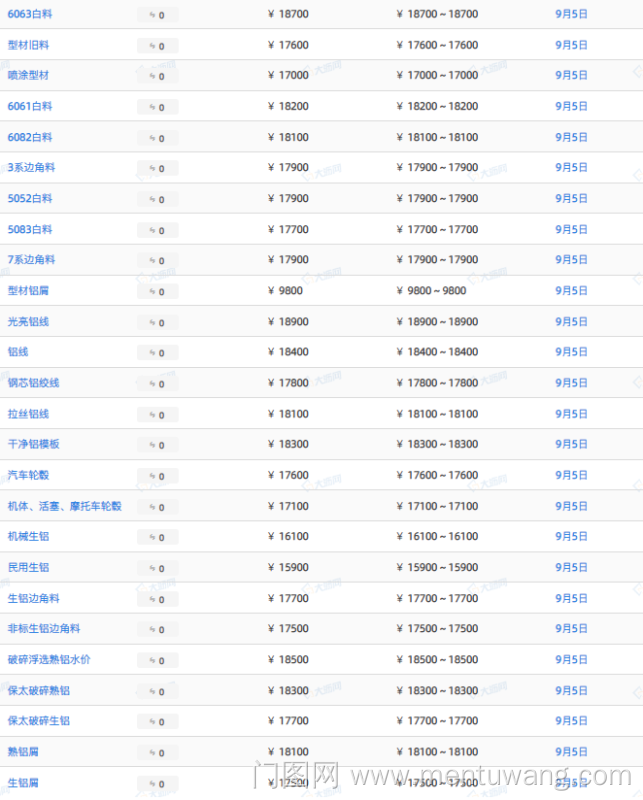Open 机体、活塞、摩托车轮毂 link
This screenshot has height=800, width=643.
[64, 506]
